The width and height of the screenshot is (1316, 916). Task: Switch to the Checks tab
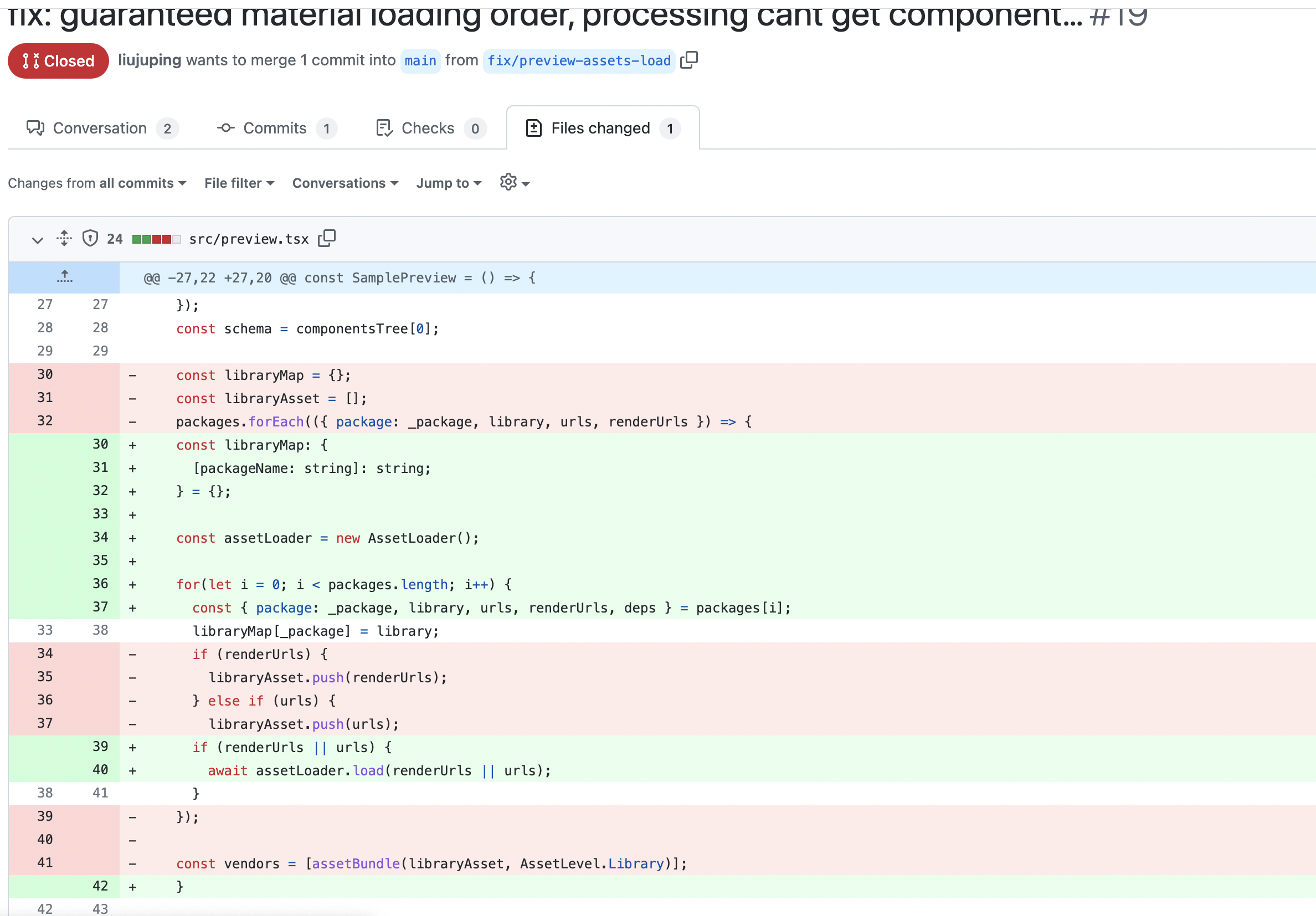pos(428,128)
